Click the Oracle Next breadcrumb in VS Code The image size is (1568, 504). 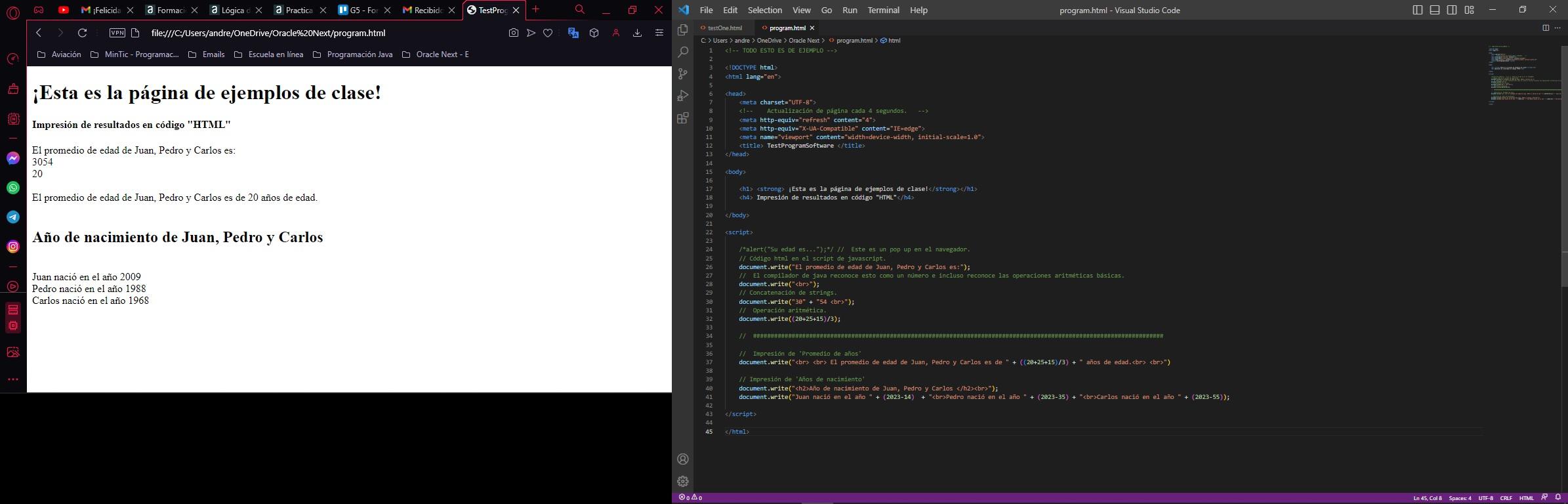pos(804,41)
